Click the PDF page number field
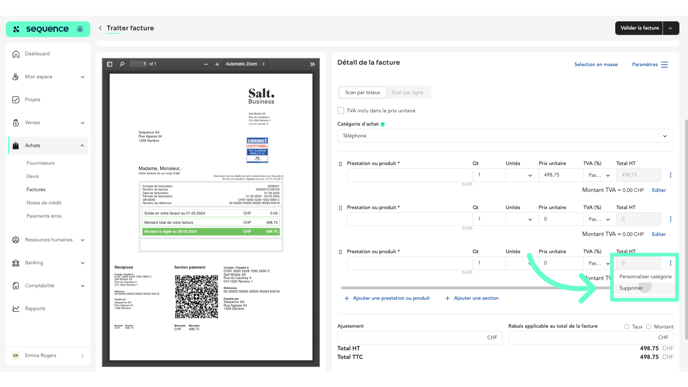Screen dimensions: 688x387 [139, 64]
